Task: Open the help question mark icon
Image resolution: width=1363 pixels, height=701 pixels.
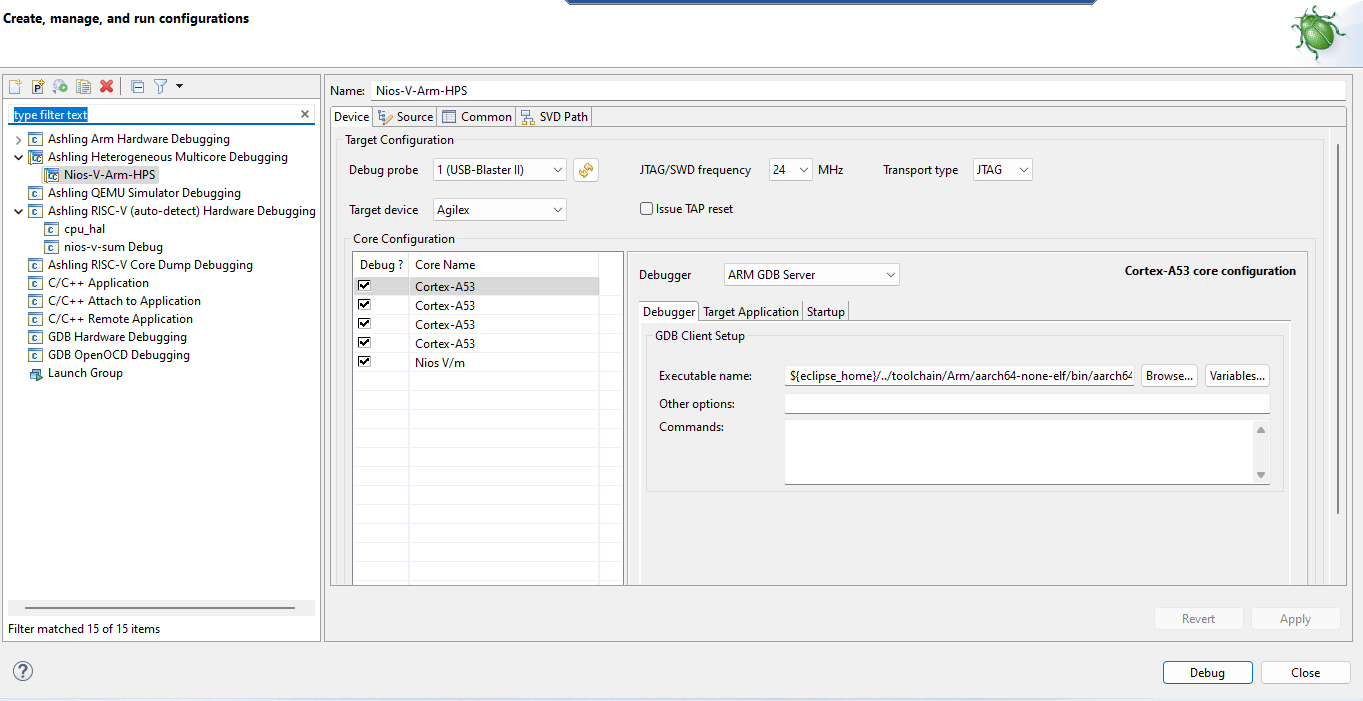Action: (23, 671)
